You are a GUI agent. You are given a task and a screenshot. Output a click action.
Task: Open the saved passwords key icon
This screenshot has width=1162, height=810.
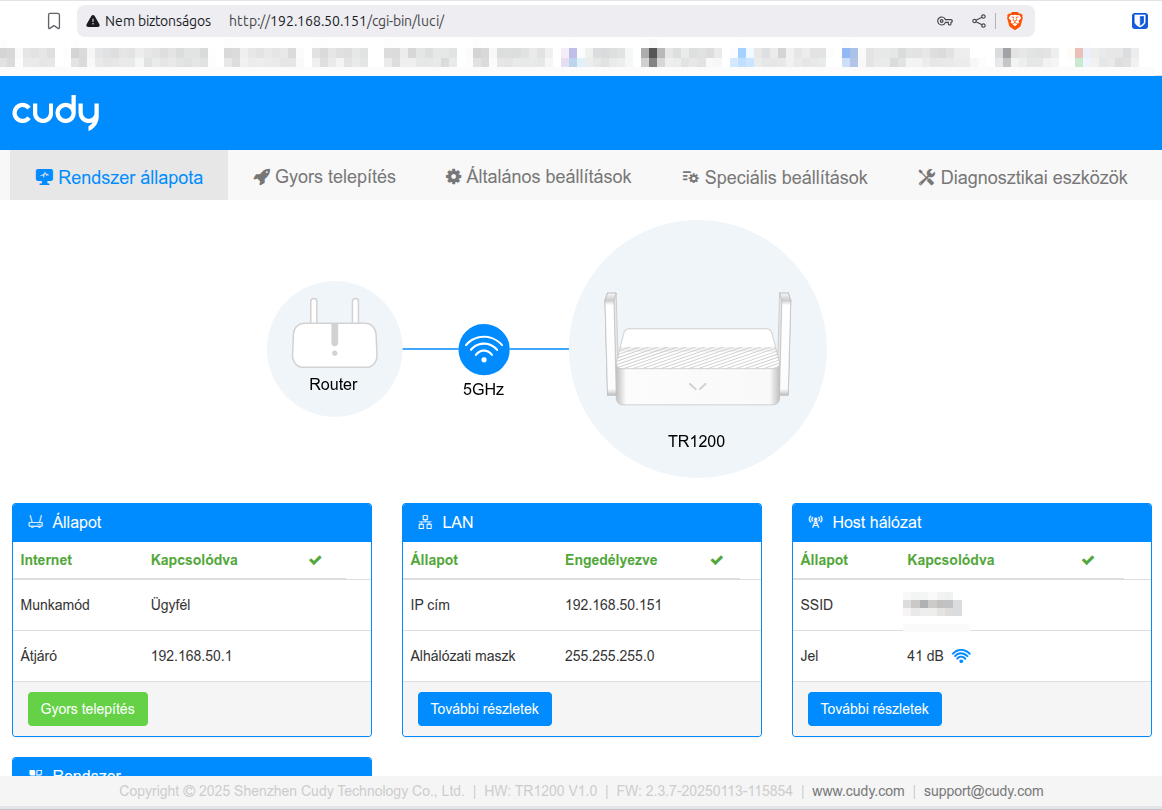(x=945, y=21)
